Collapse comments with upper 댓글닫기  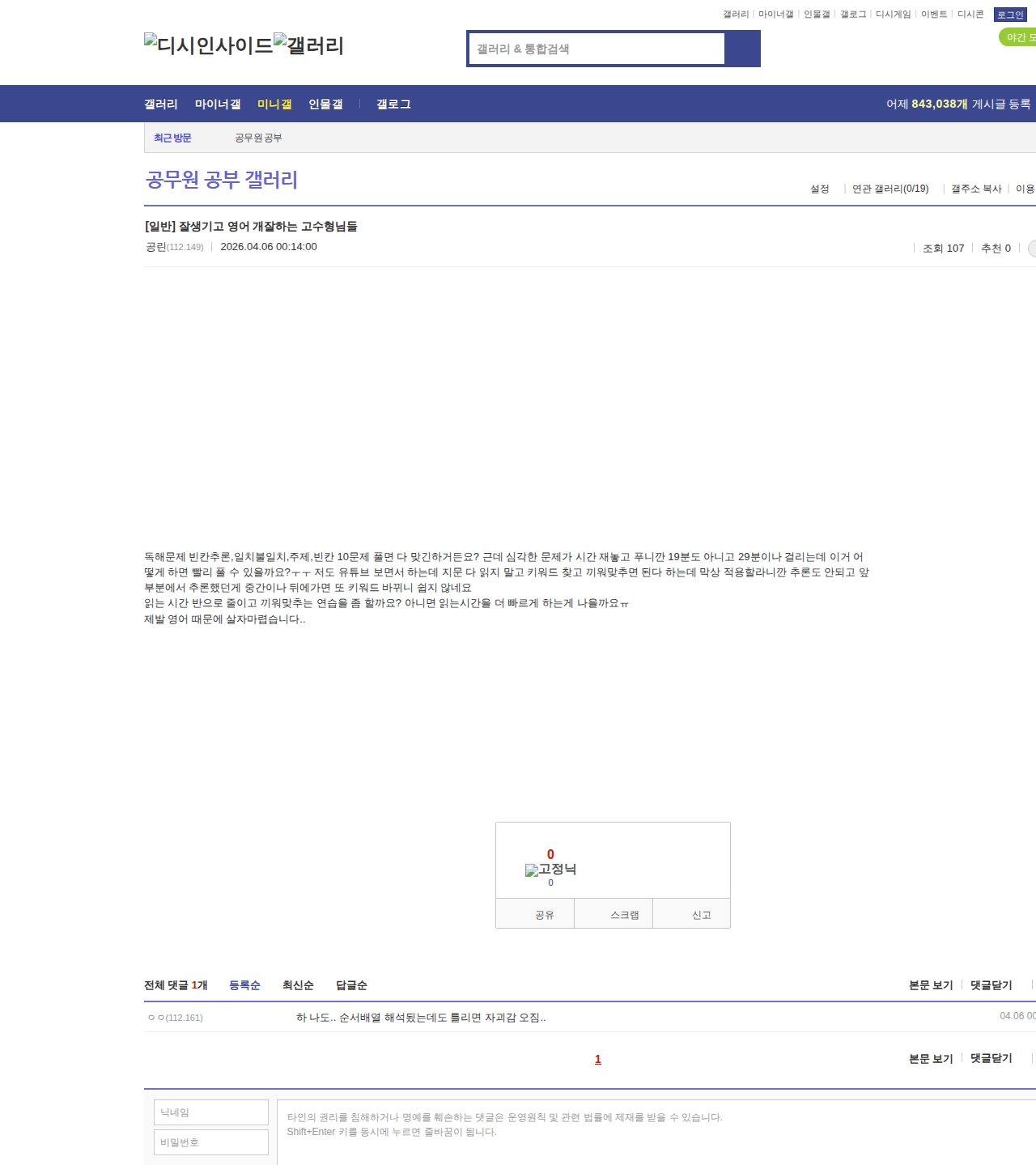click(991, 985)
